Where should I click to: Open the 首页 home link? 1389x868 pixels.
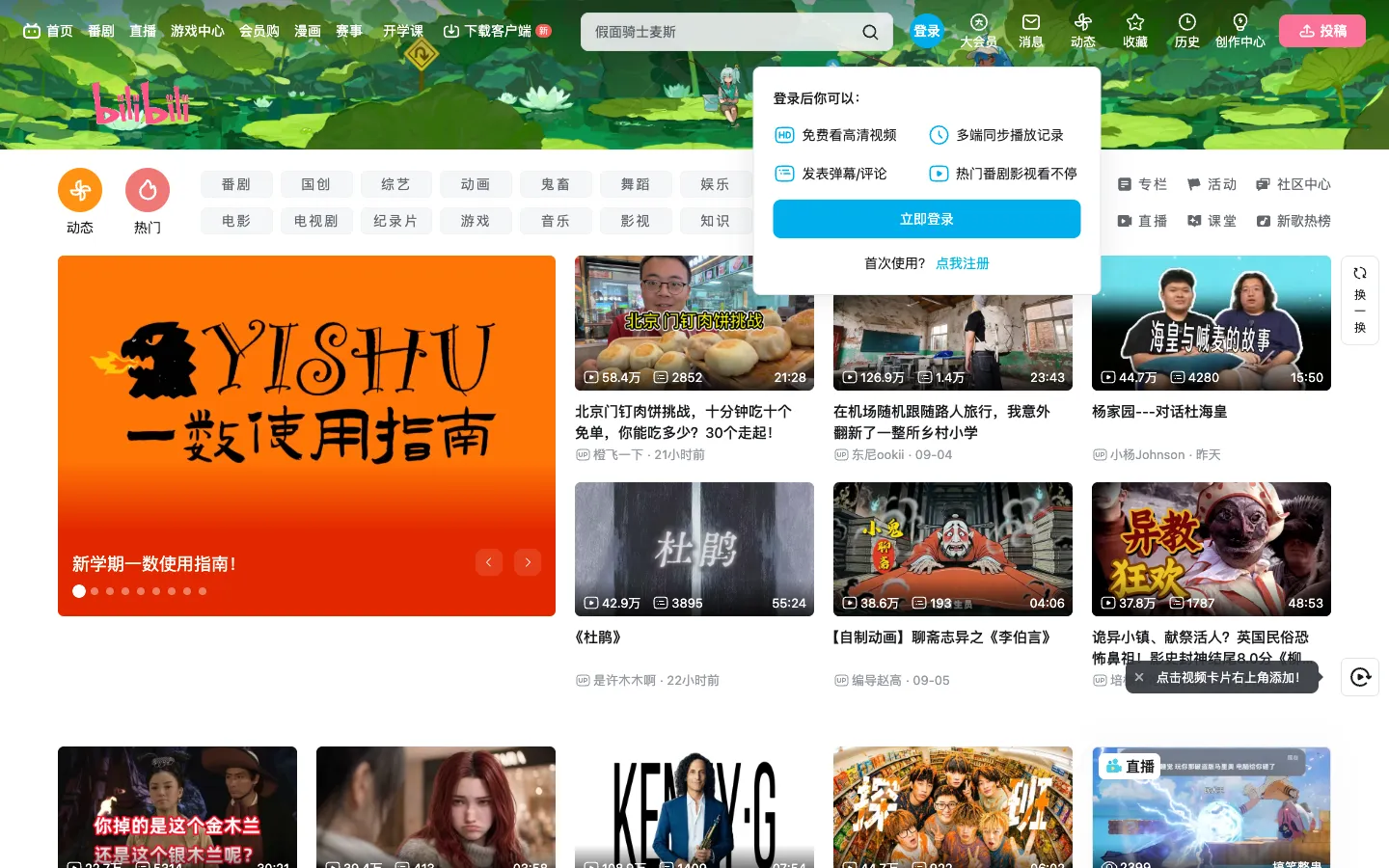(48, 31)
